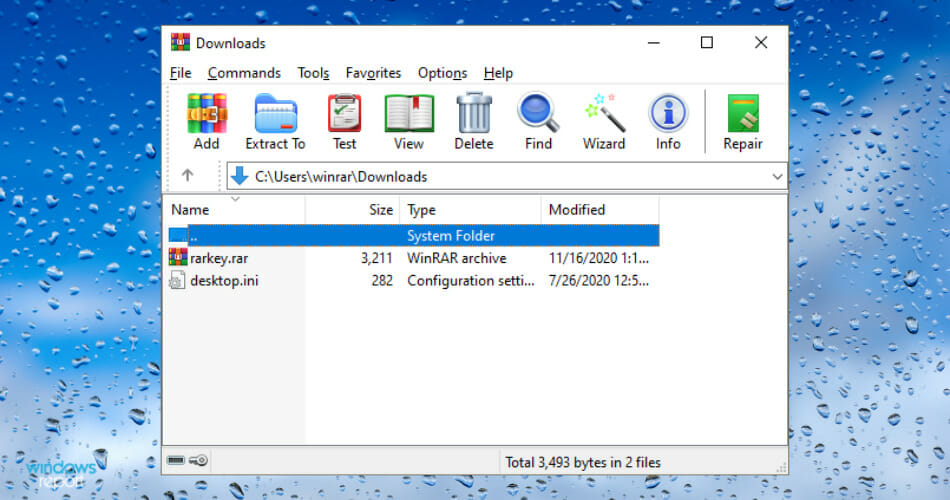Click the Repair toolbar icon
Screen dimensions: 950x500
(x=743, y=113)
